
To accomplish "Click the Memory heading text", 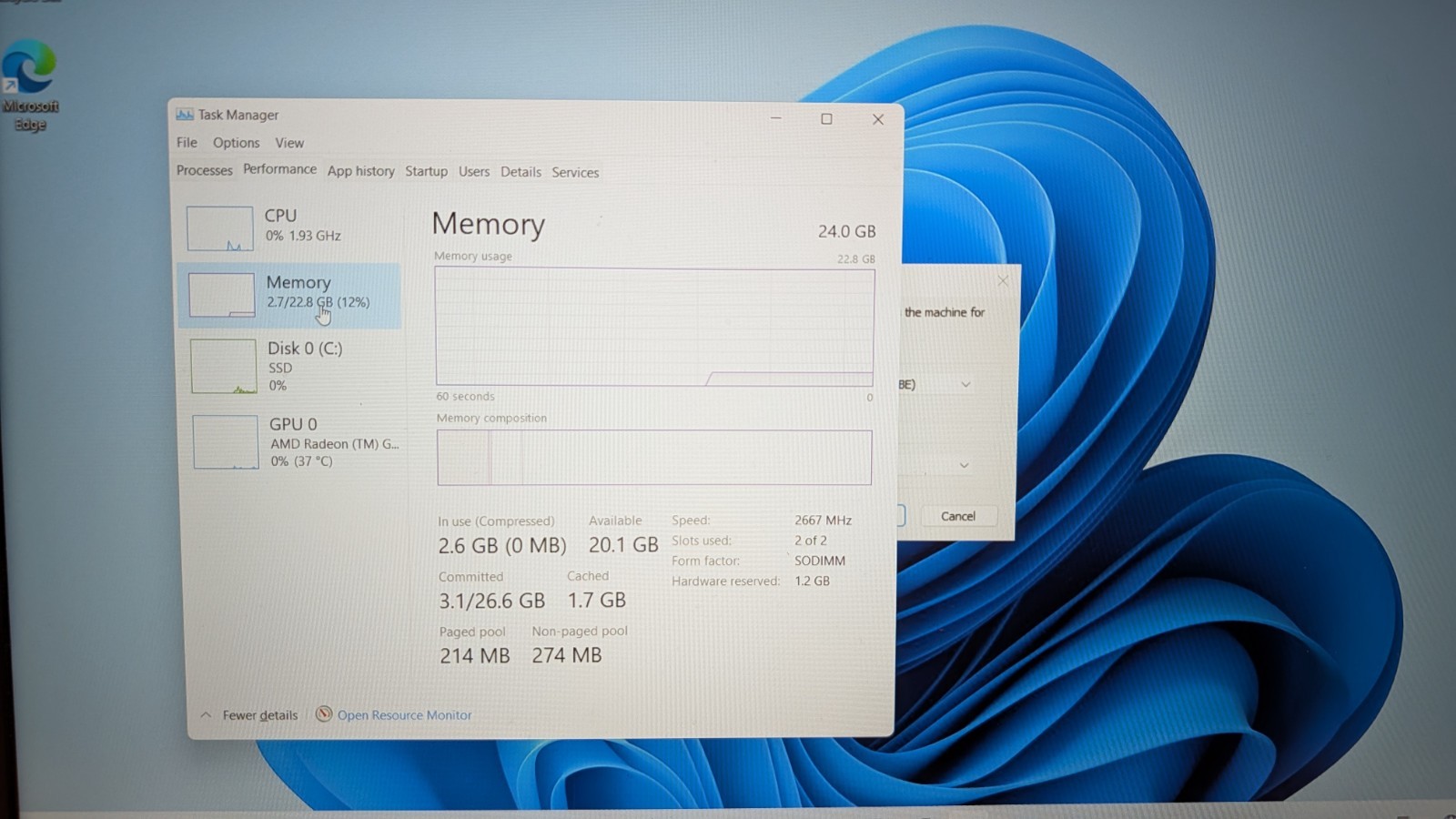I will tap(489, 224).
